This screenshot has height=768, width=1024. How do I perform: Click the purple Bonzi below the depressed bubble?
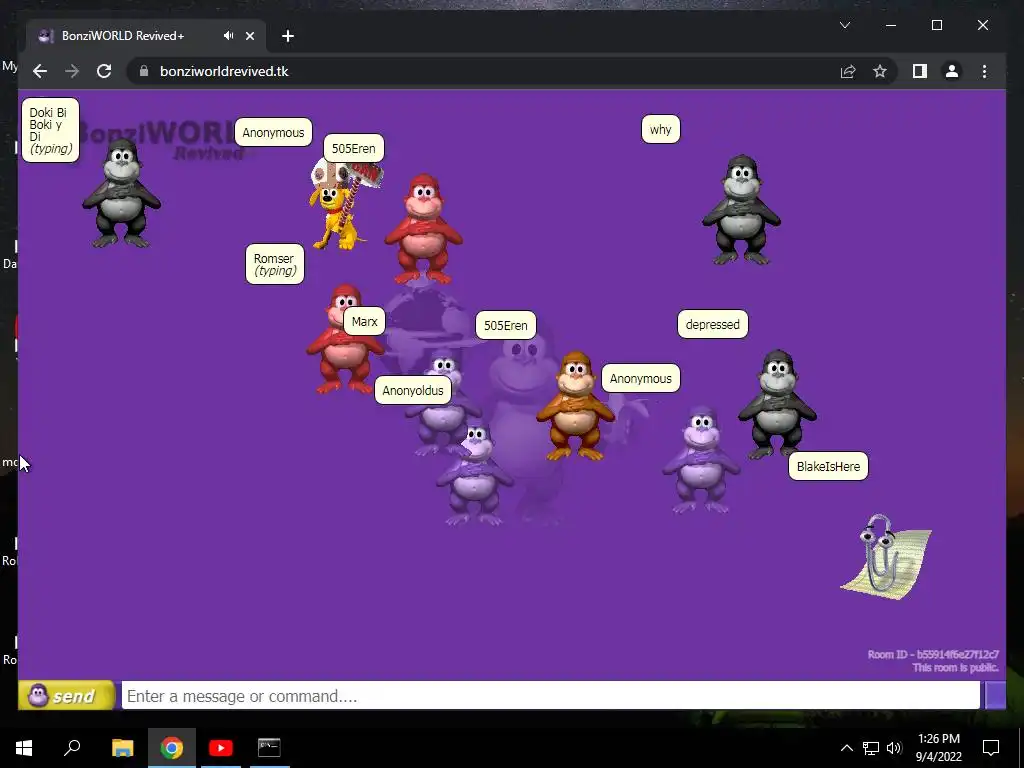[701, 460]
